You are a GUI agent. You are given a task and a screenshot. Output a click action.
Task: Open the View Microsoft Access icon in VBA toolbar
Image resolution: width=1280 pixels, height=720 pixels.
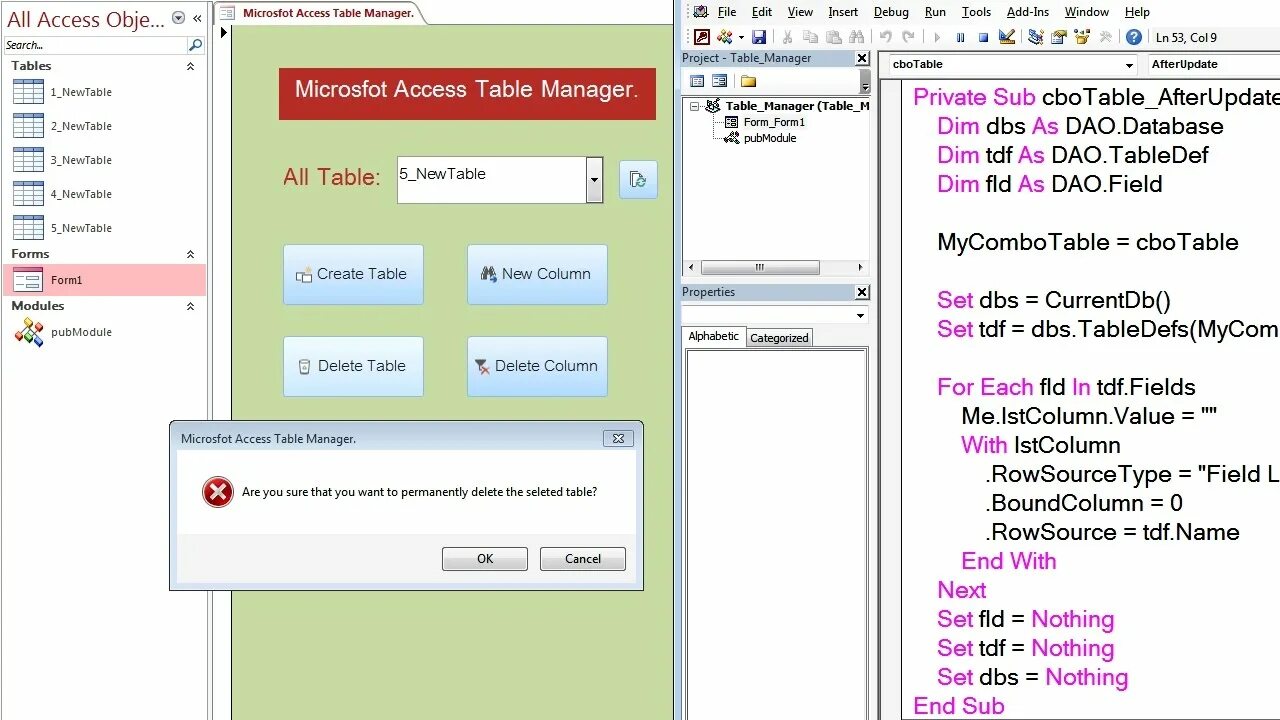coord(701,37)
